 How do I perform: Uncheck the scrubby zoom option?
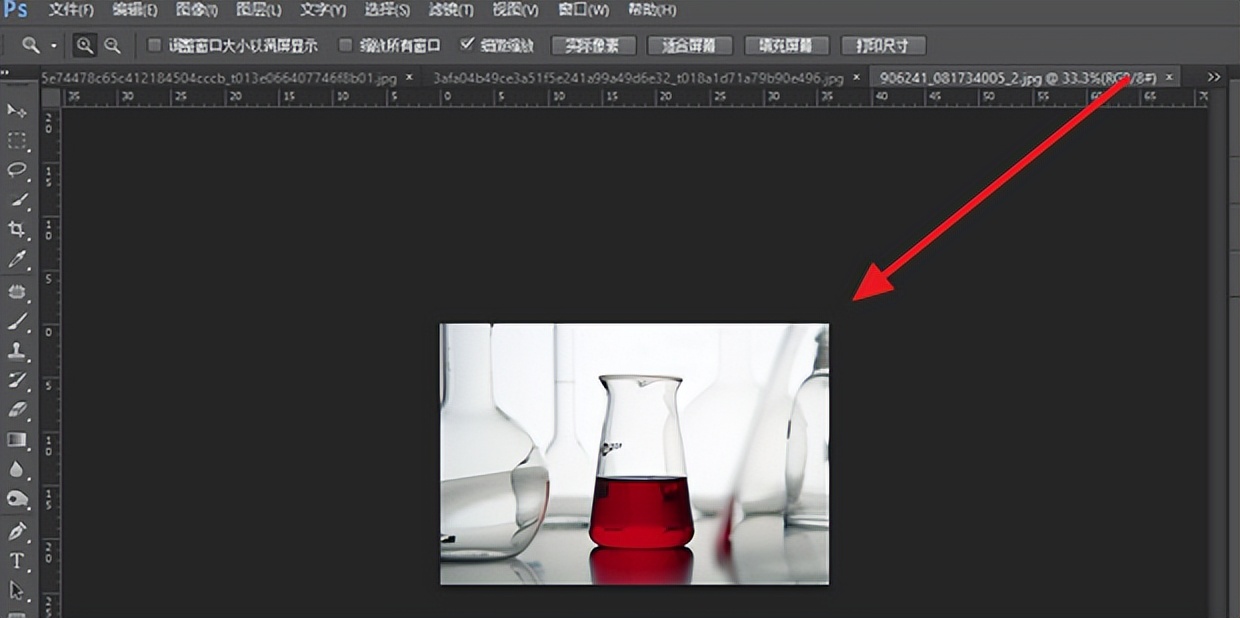(x=466, y=44)
